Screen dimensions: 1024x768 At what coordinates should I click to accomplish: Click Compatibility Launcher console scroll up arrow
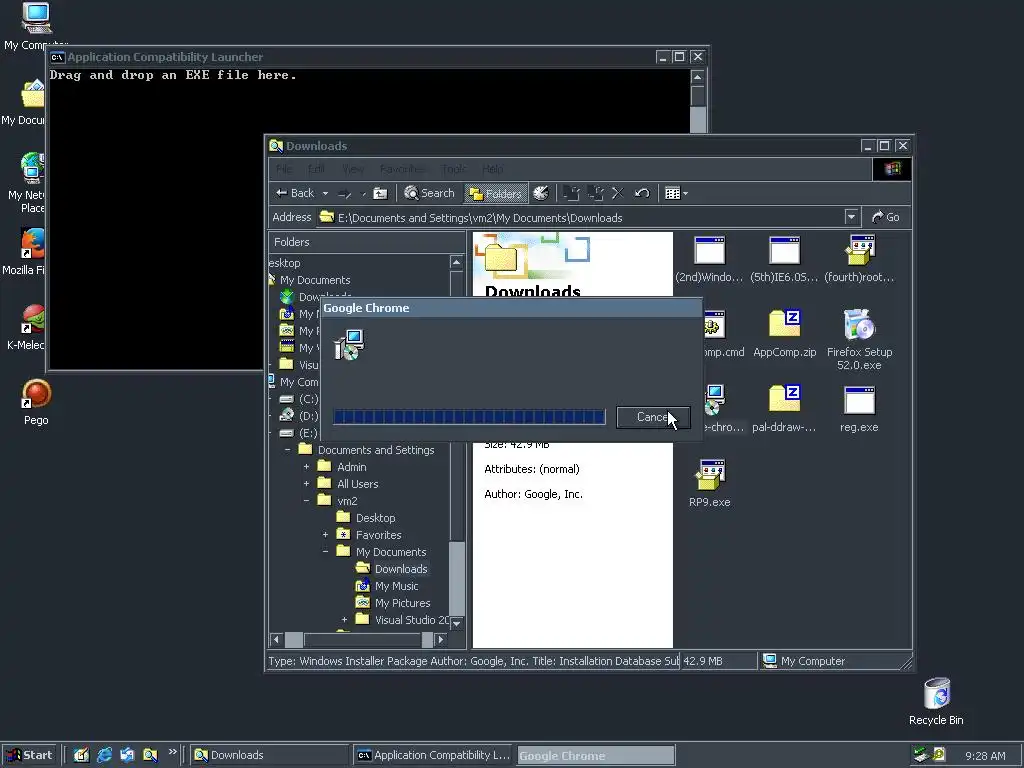[x=697, y=77]
